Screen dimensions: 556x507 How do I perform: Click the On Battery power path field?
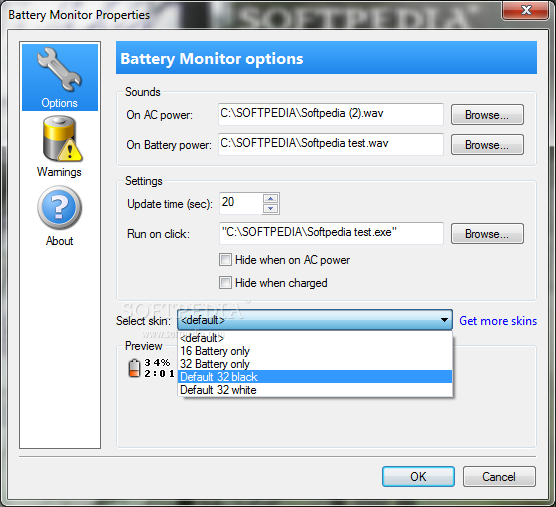point(331,144)
